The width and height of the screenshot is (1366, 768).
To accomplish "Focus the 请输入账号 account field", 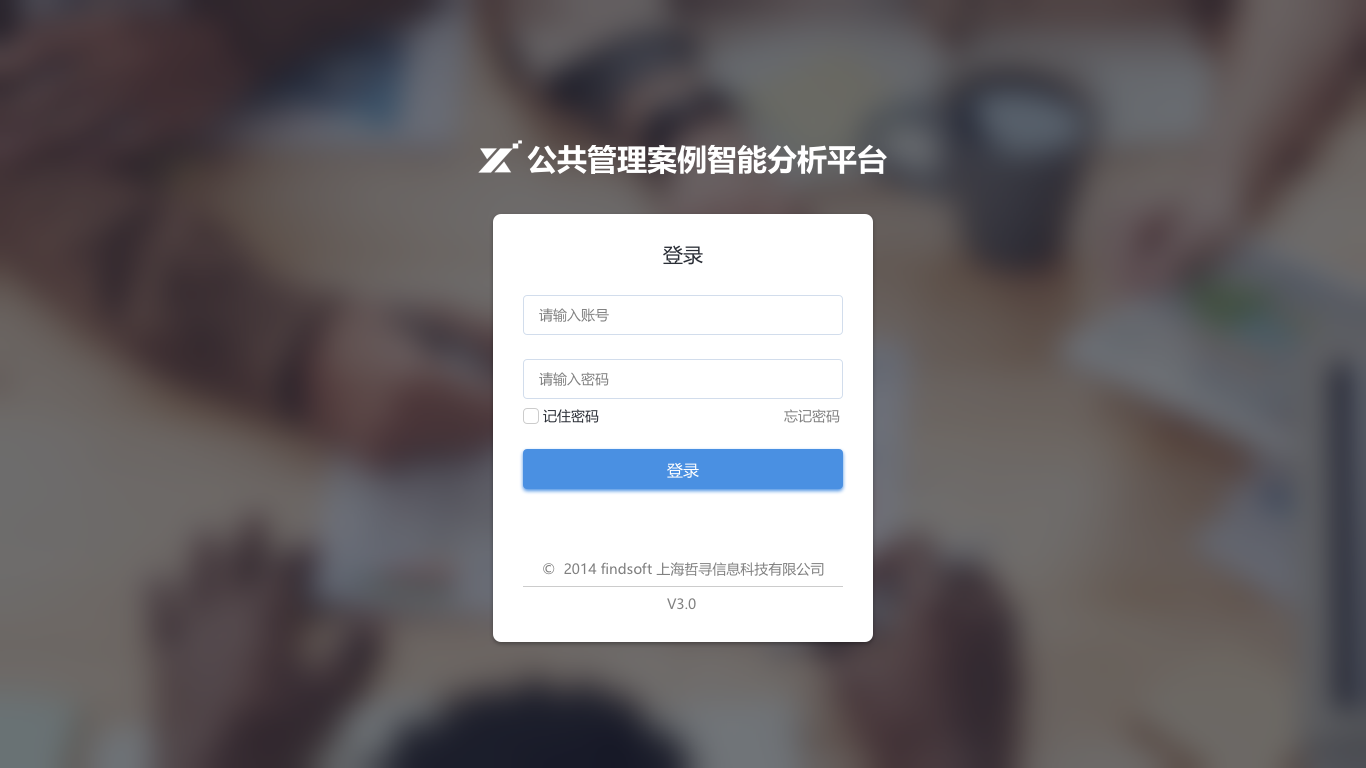I will [683, 315].
